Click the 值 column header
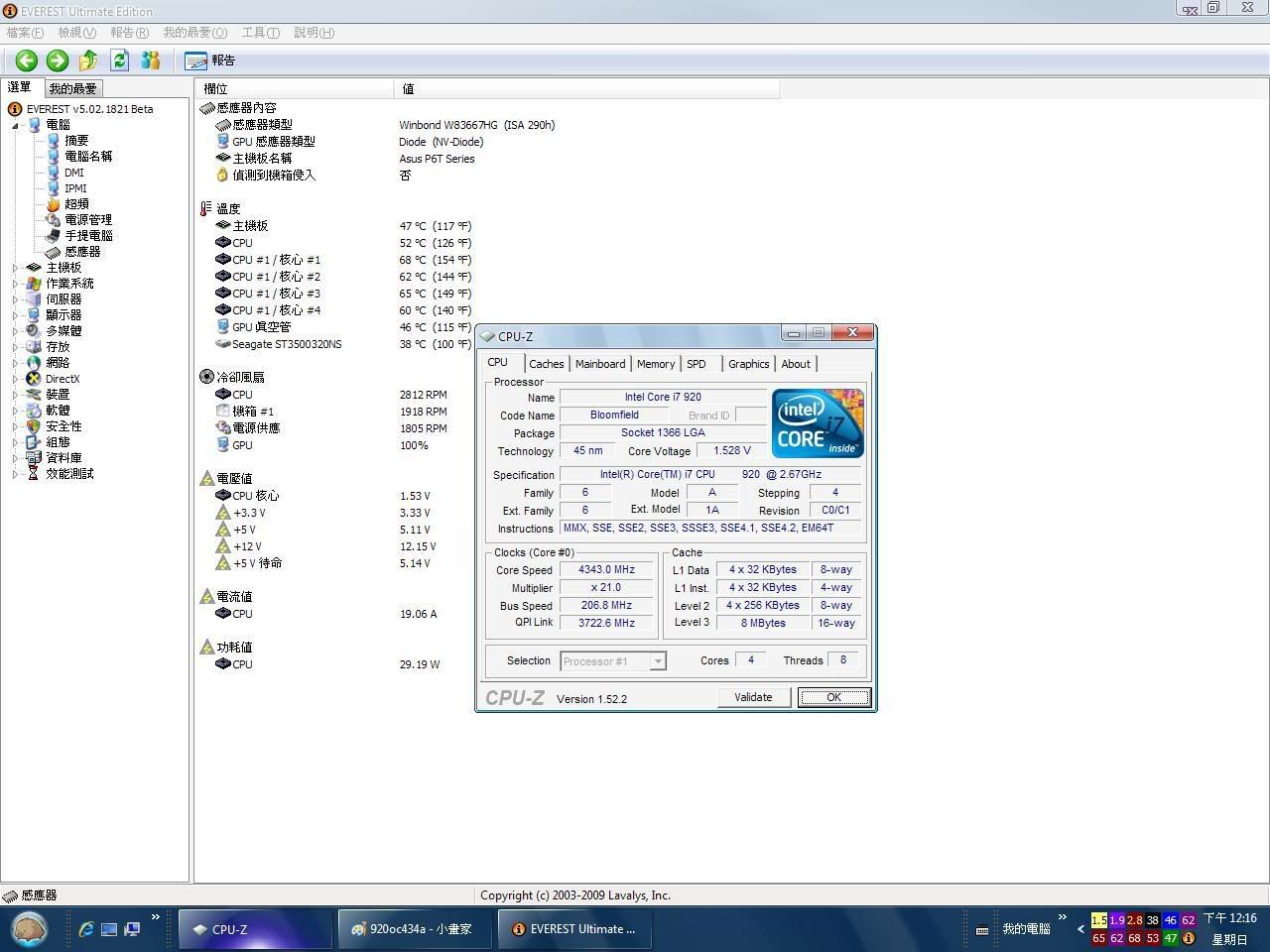1270x952 pixels. (x=586, y=89)
